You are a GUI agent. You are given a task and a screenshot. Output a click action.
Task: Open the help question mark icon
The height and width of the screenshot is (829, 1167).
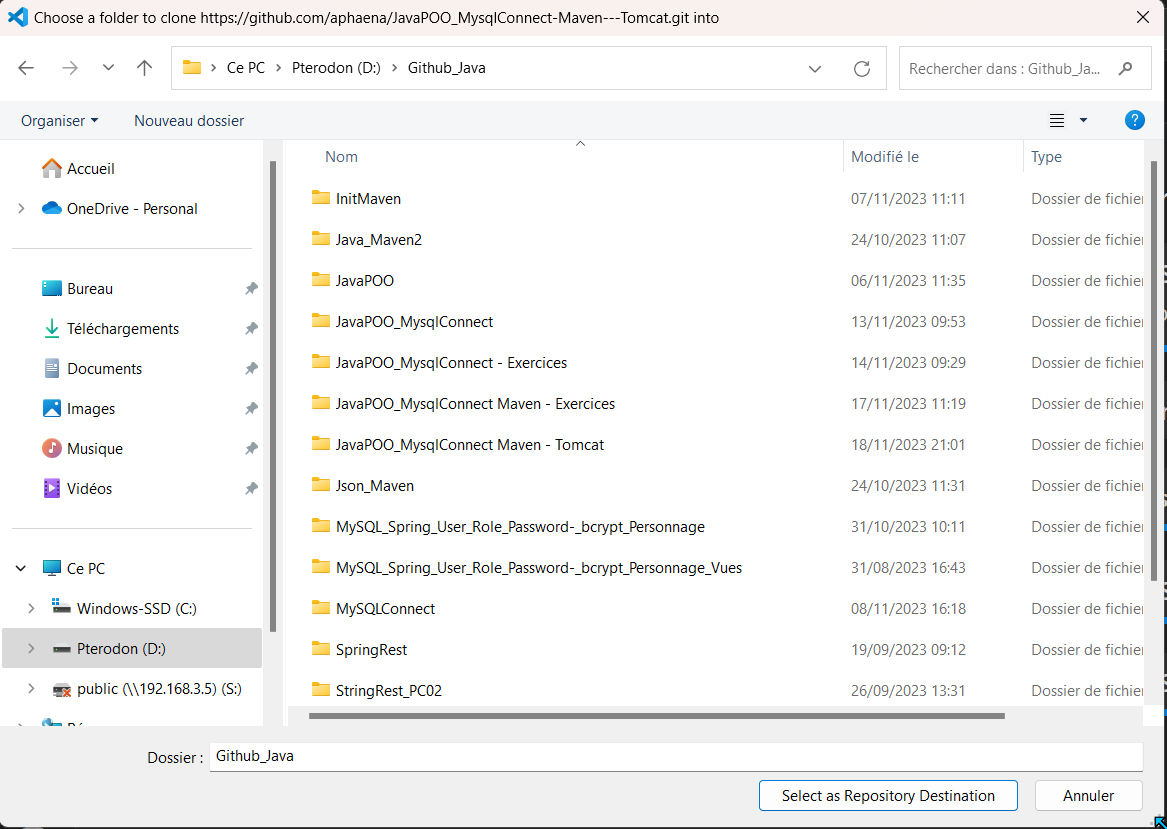point(1134,120)
